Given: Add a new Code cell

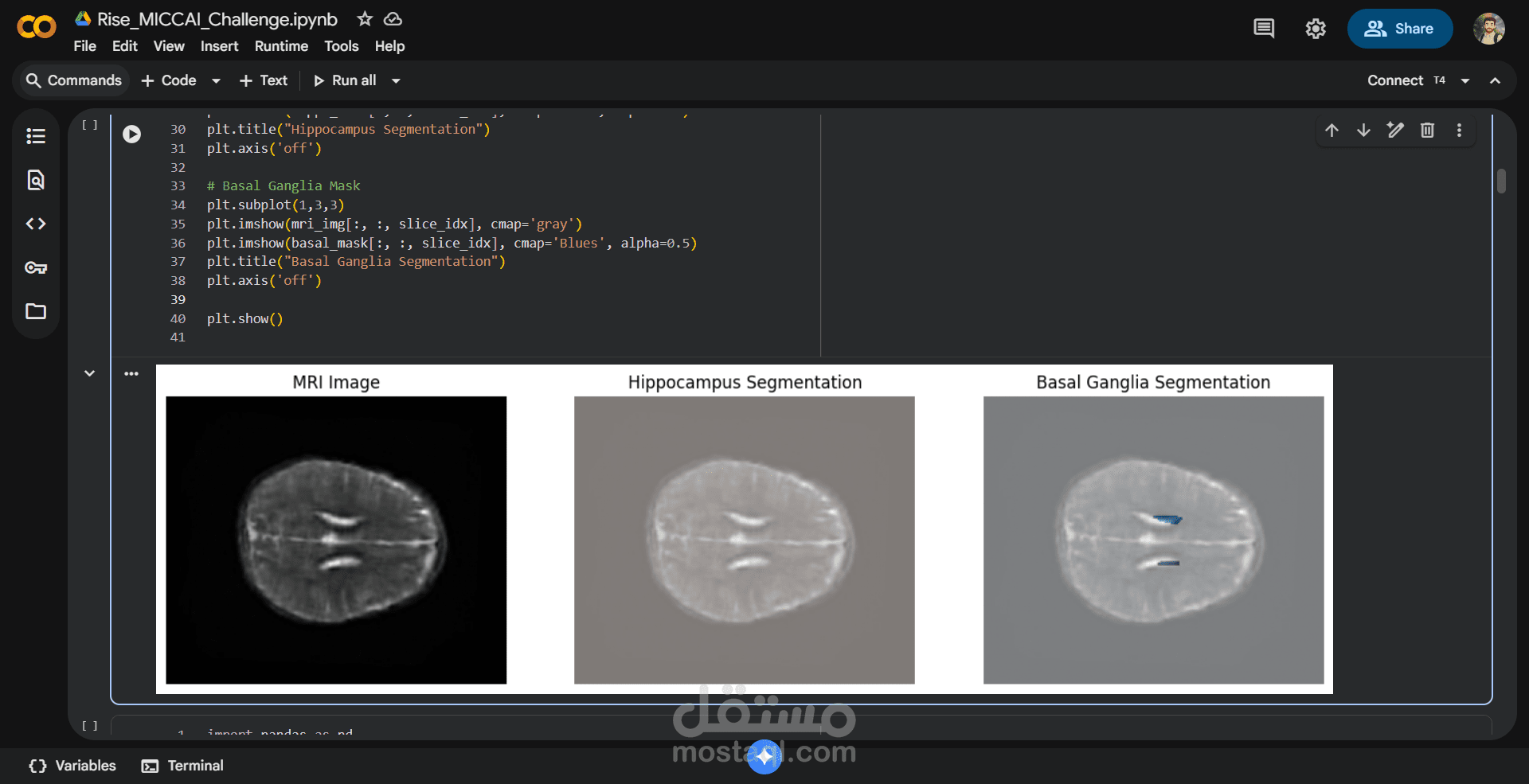Looking at the screenshot, I should (169, 80).
